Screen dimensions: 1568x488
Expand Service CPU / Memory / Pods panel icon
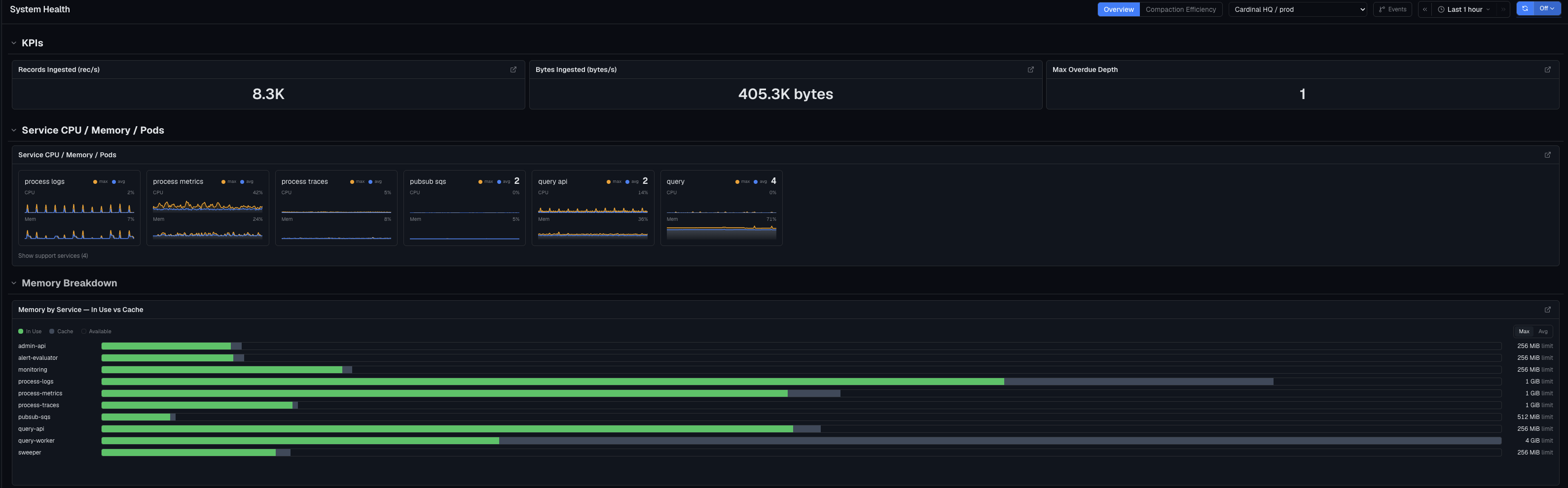1547,155
